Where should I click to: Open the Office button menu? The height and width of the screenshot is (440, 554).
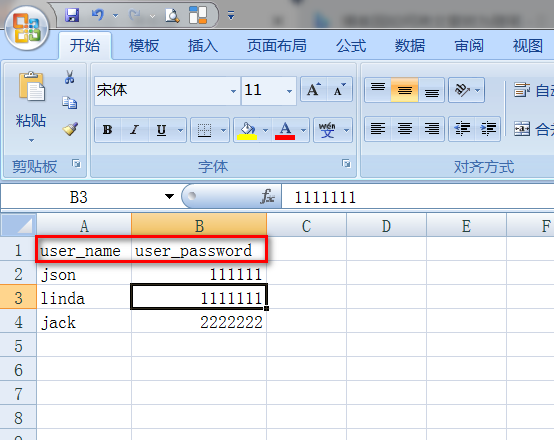click(x=26, y=28)
